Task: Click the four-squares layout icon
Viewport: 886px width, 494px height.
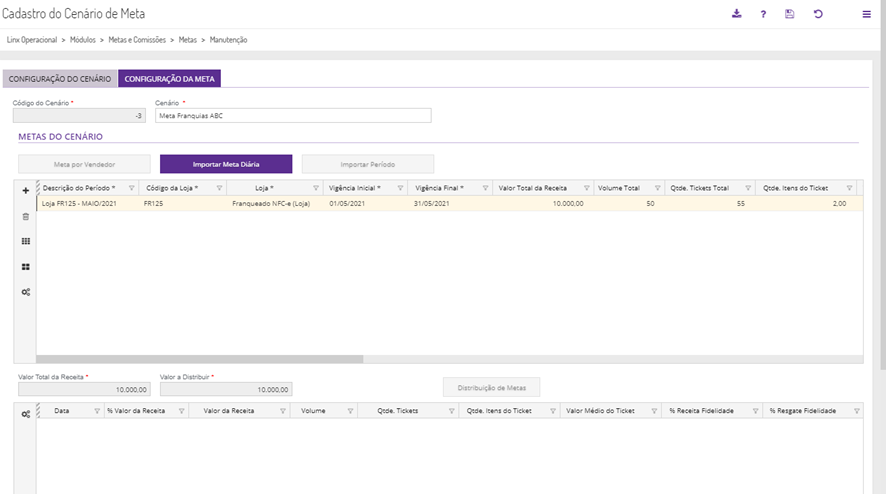Action: 26,267
